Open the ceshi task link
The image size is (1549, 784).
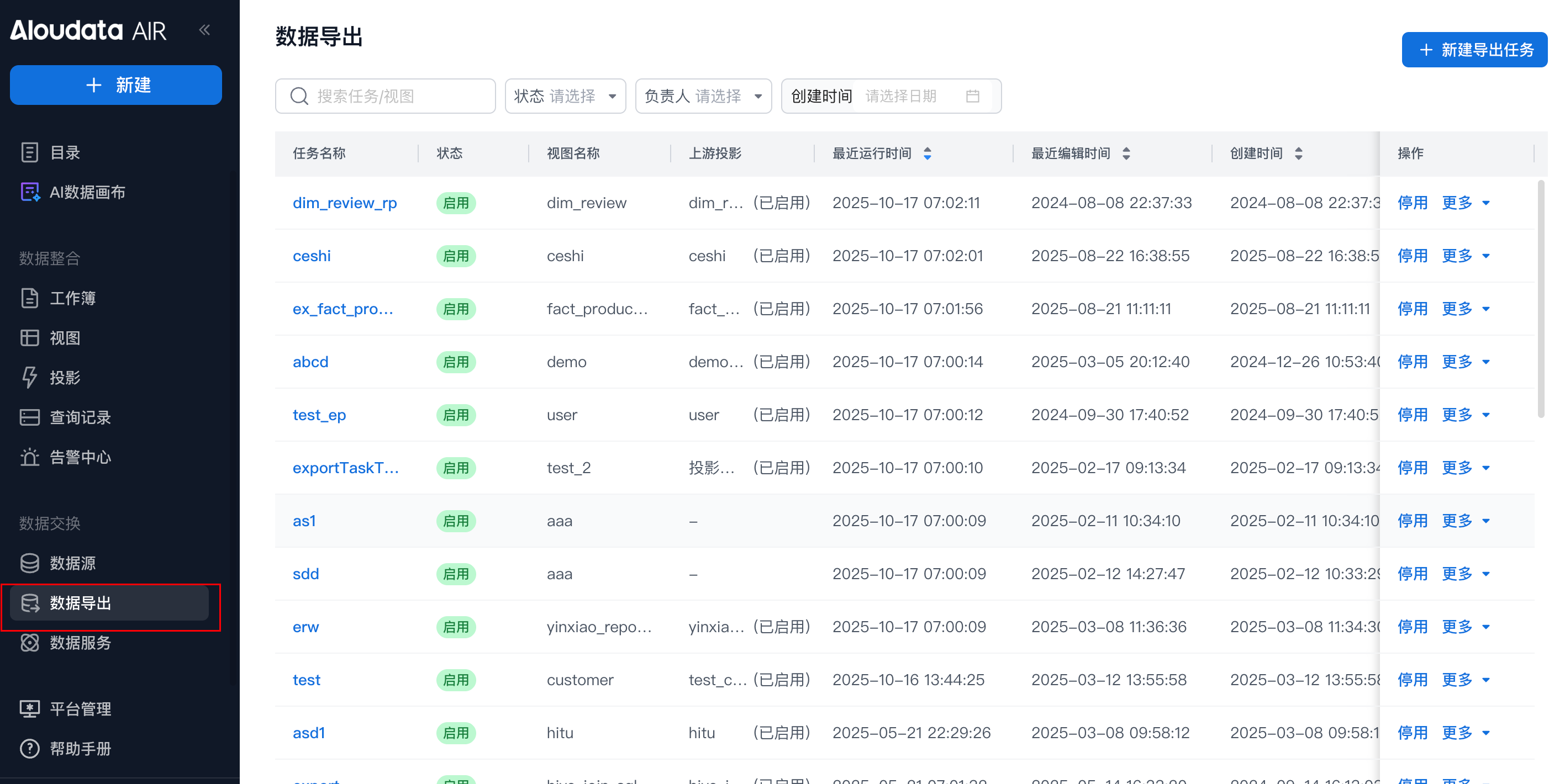coord(312,256)
